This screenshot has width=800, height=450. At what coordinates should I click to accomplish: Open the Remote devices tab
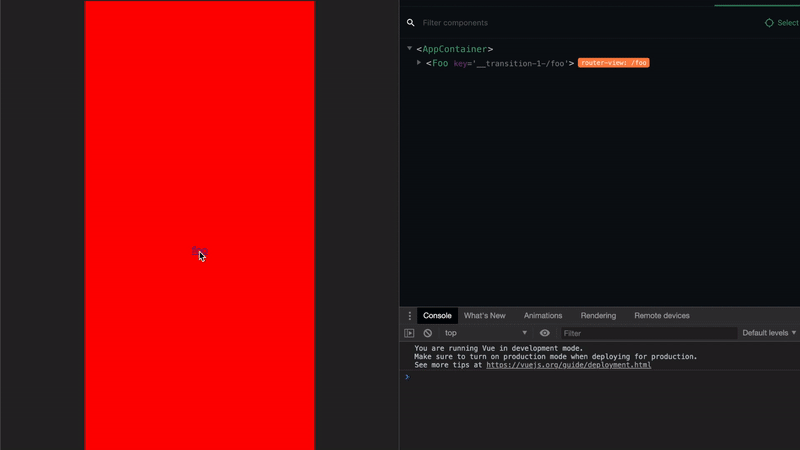click(661, 316)
